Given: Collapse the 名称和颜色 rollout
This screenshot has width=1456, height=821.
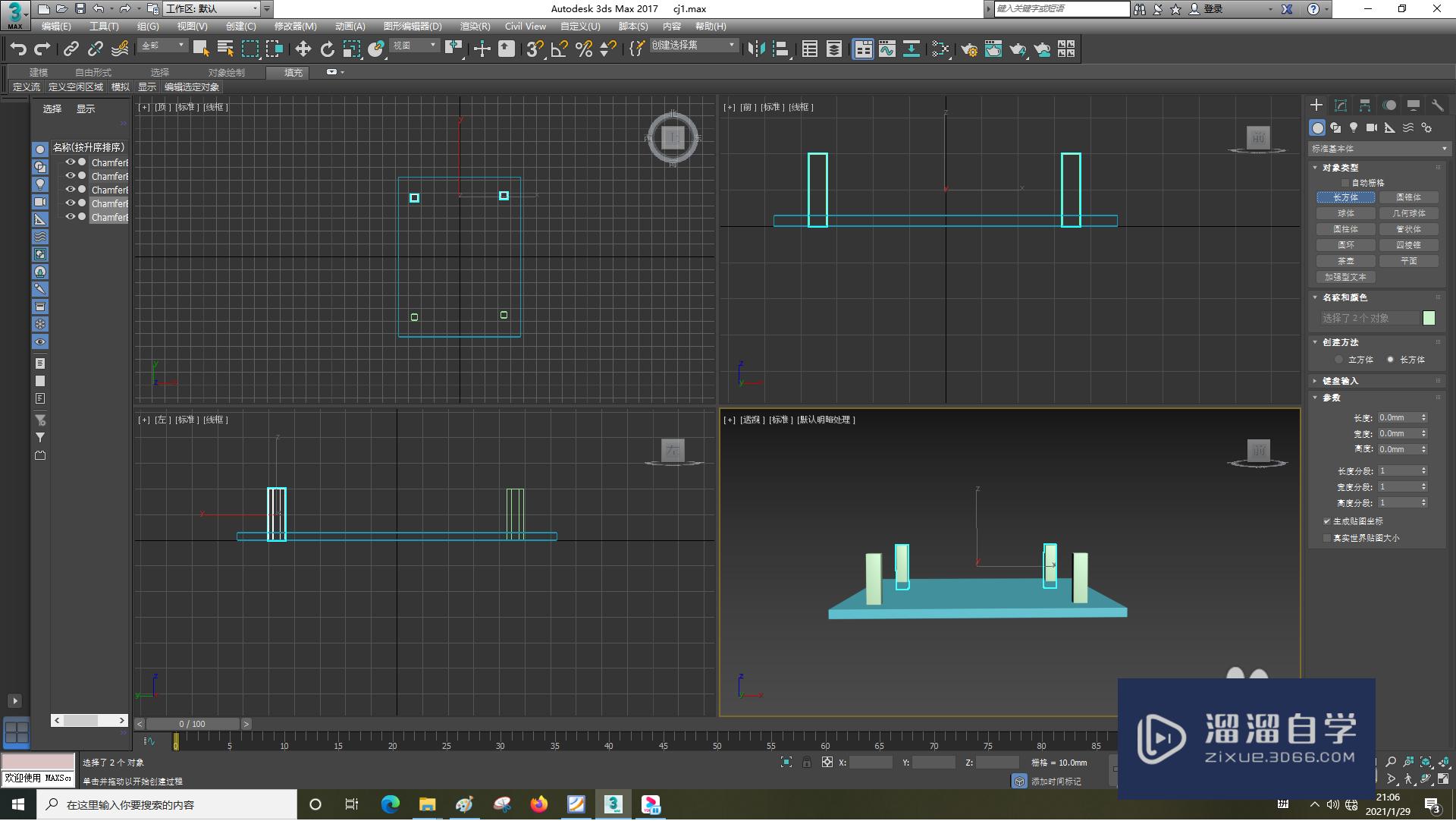Looking at the screenshot, I should (1345, 297).
